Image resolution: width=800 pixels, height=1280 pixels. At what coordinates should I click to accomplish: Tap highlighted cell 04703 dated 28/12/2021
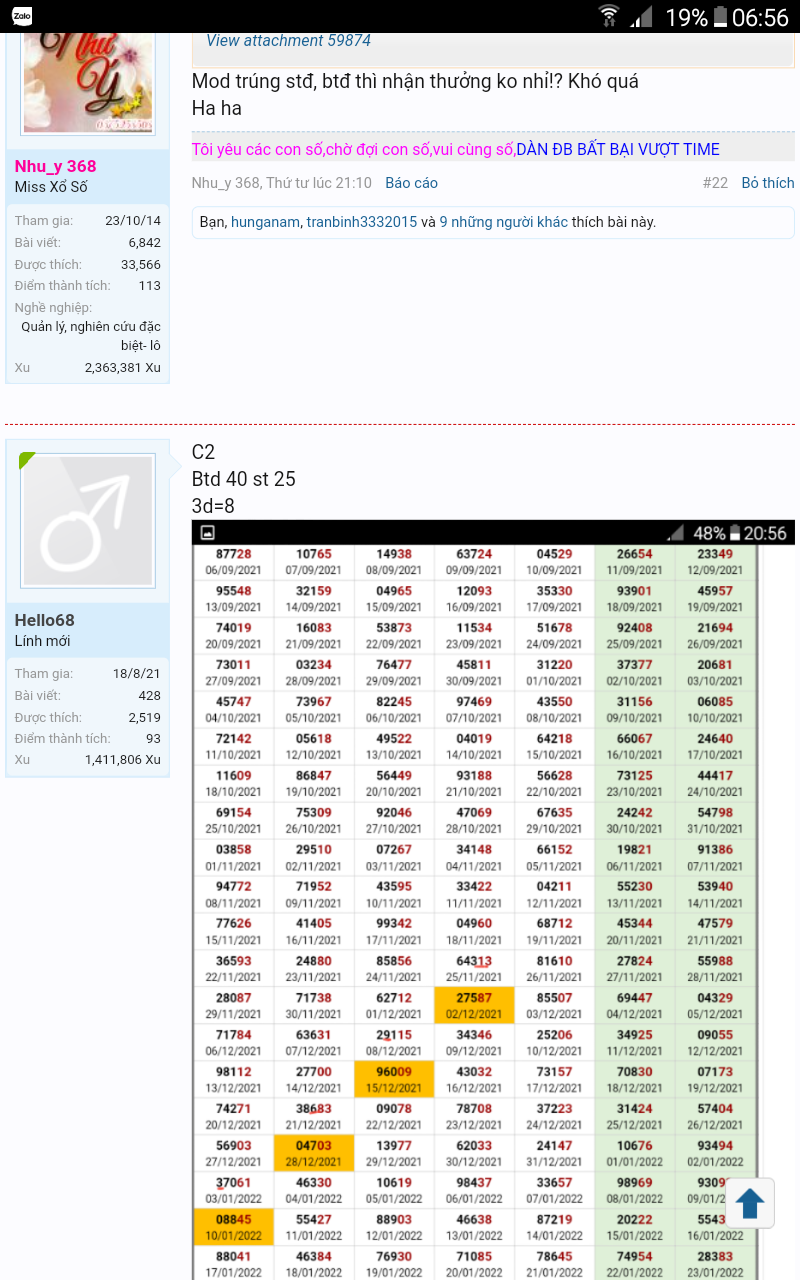click(314, 1153)
